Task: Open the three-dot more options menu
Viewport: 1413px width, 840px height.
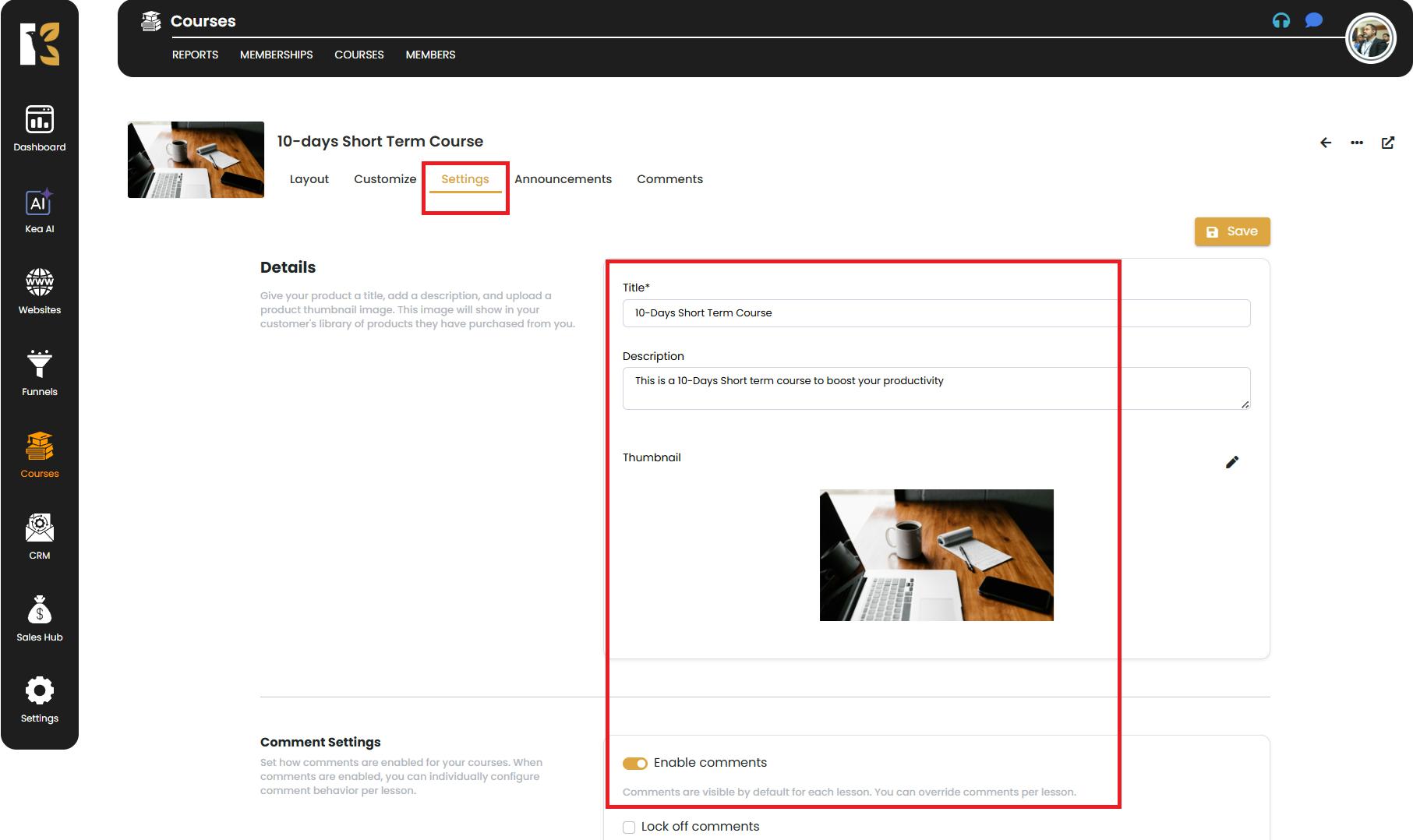Action: click(1356, 143)
